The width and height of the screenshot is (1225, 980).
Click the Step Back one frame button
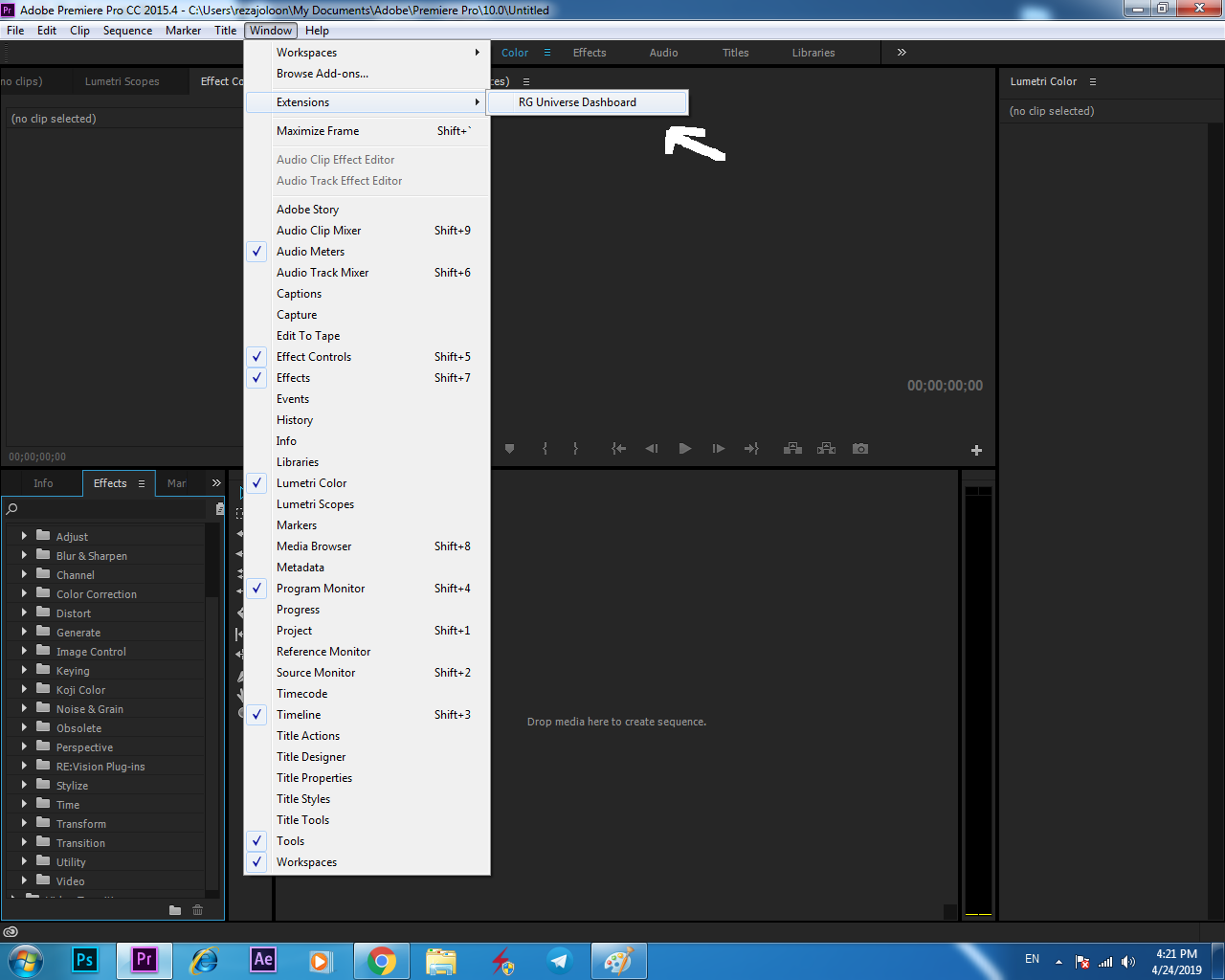(x=652, y=449)
